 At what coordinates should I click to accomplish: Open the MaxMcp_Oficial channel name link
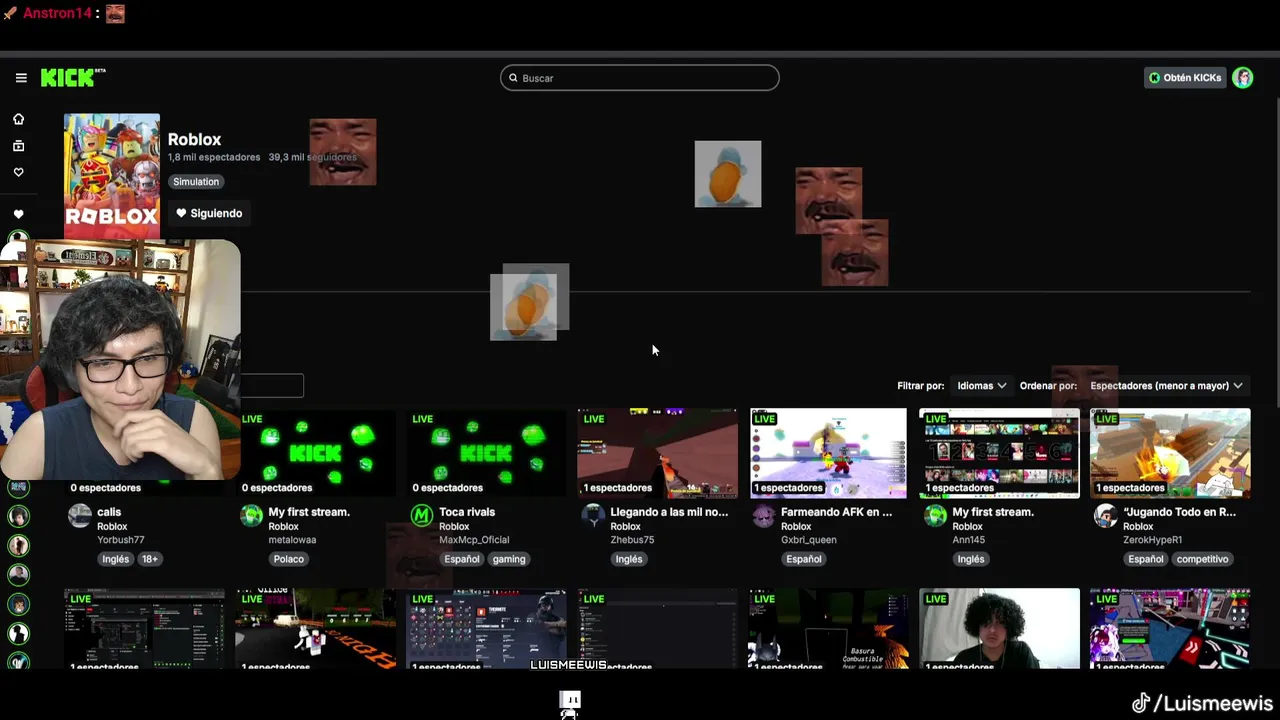tap(474, 540)
